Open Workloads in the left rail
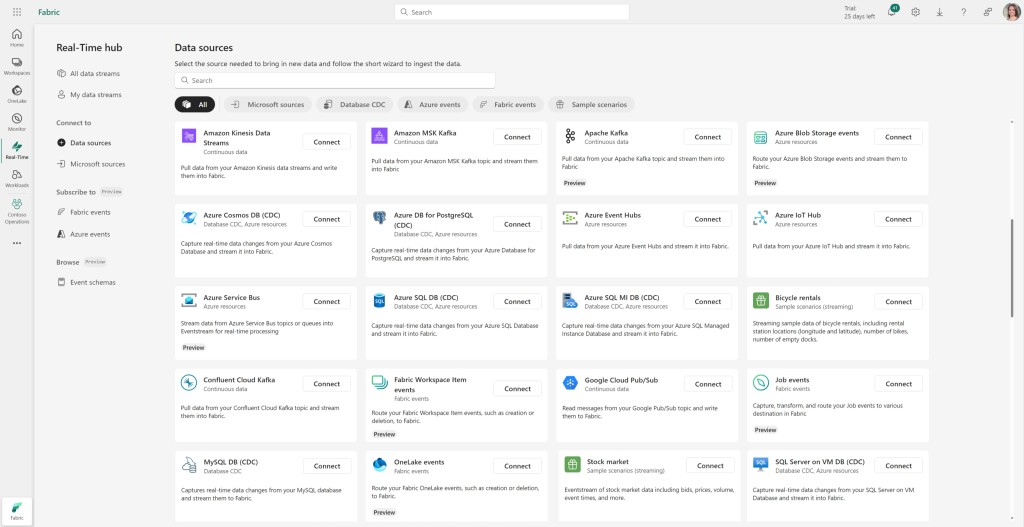Image resolution: width=1024 pixels, height=527 pixels. pos(17,178)
